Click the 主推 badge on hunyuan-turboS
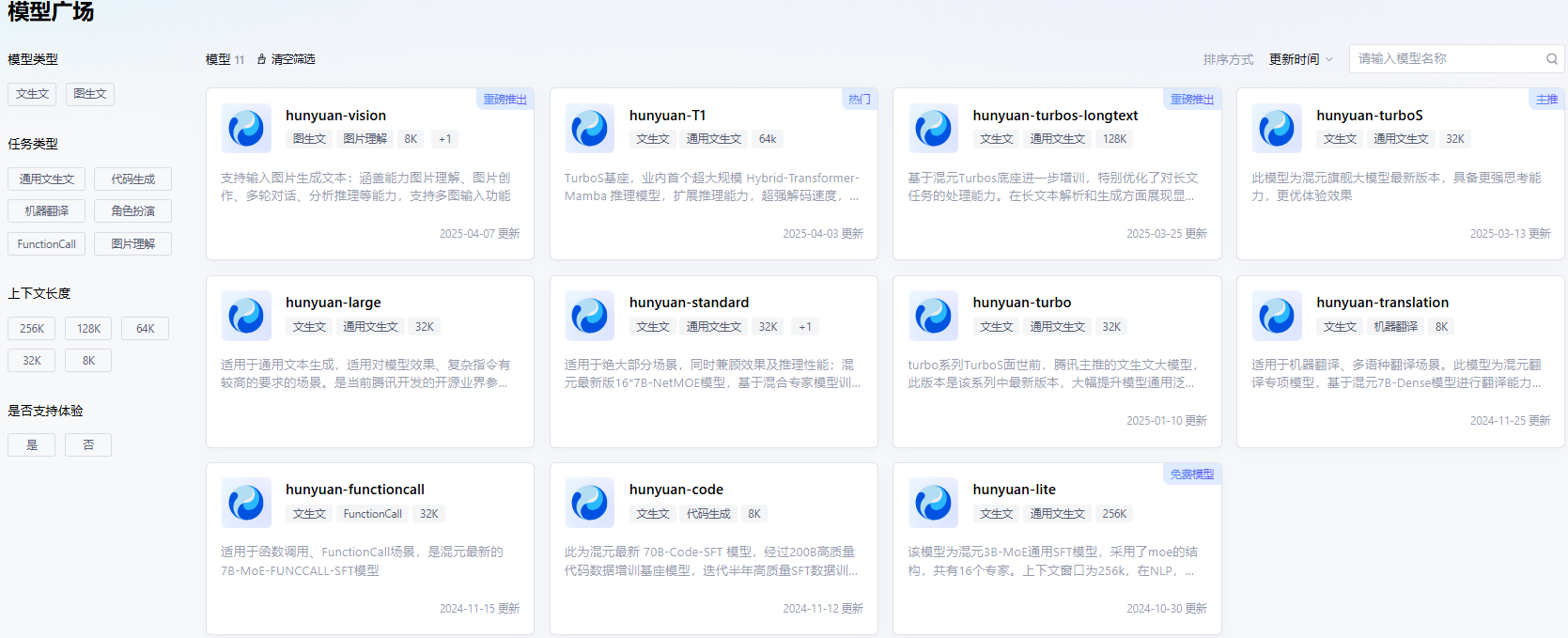 (x=1547, y=100)
